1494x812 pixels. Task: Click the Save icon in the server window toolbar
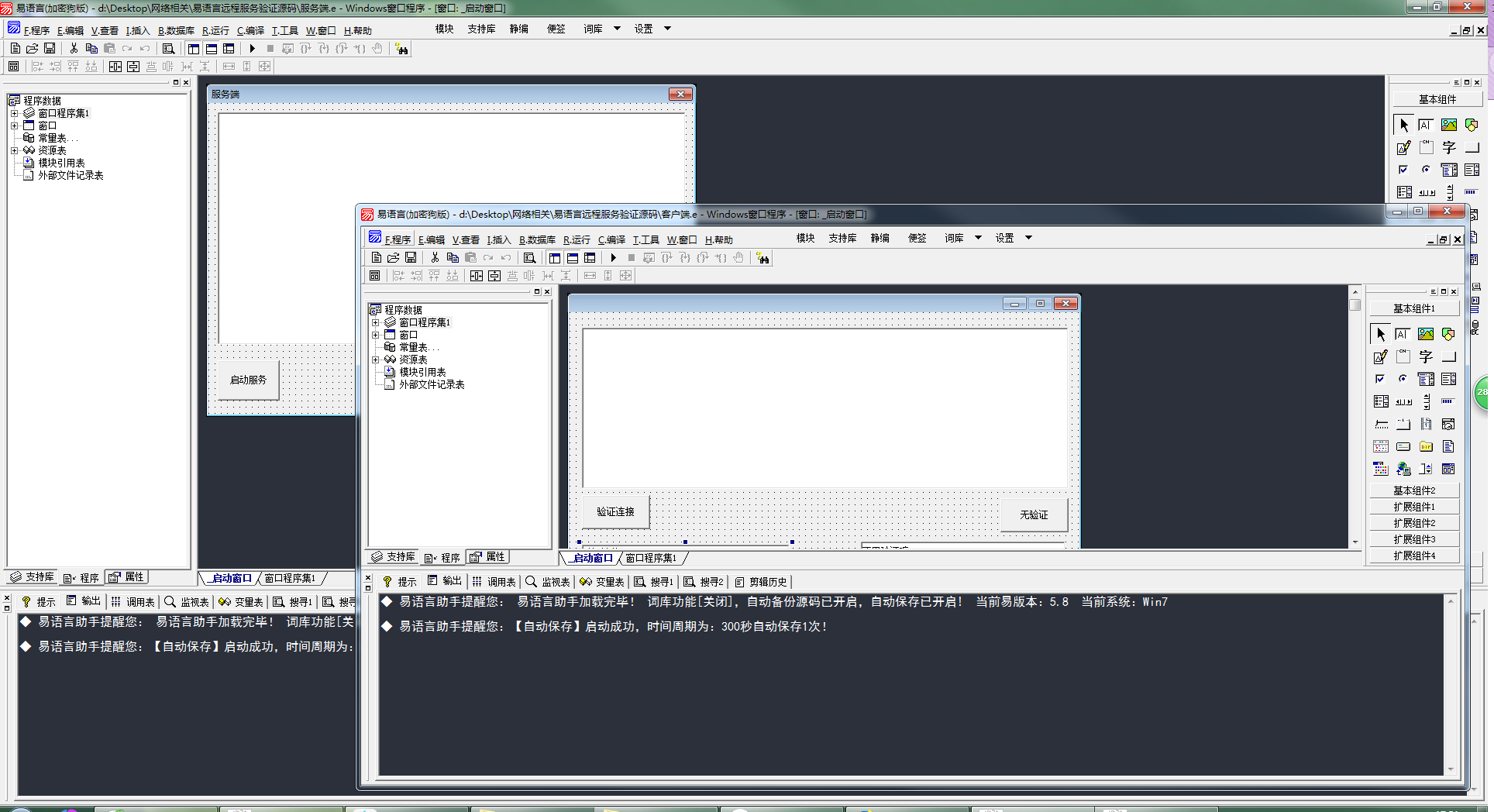pos(50,48)
